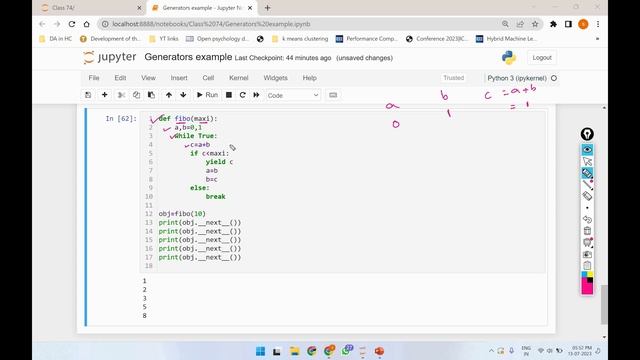Move selected cell up with arrow icon
This screenshot has height=360, width=640.
(x=169, y=95)
